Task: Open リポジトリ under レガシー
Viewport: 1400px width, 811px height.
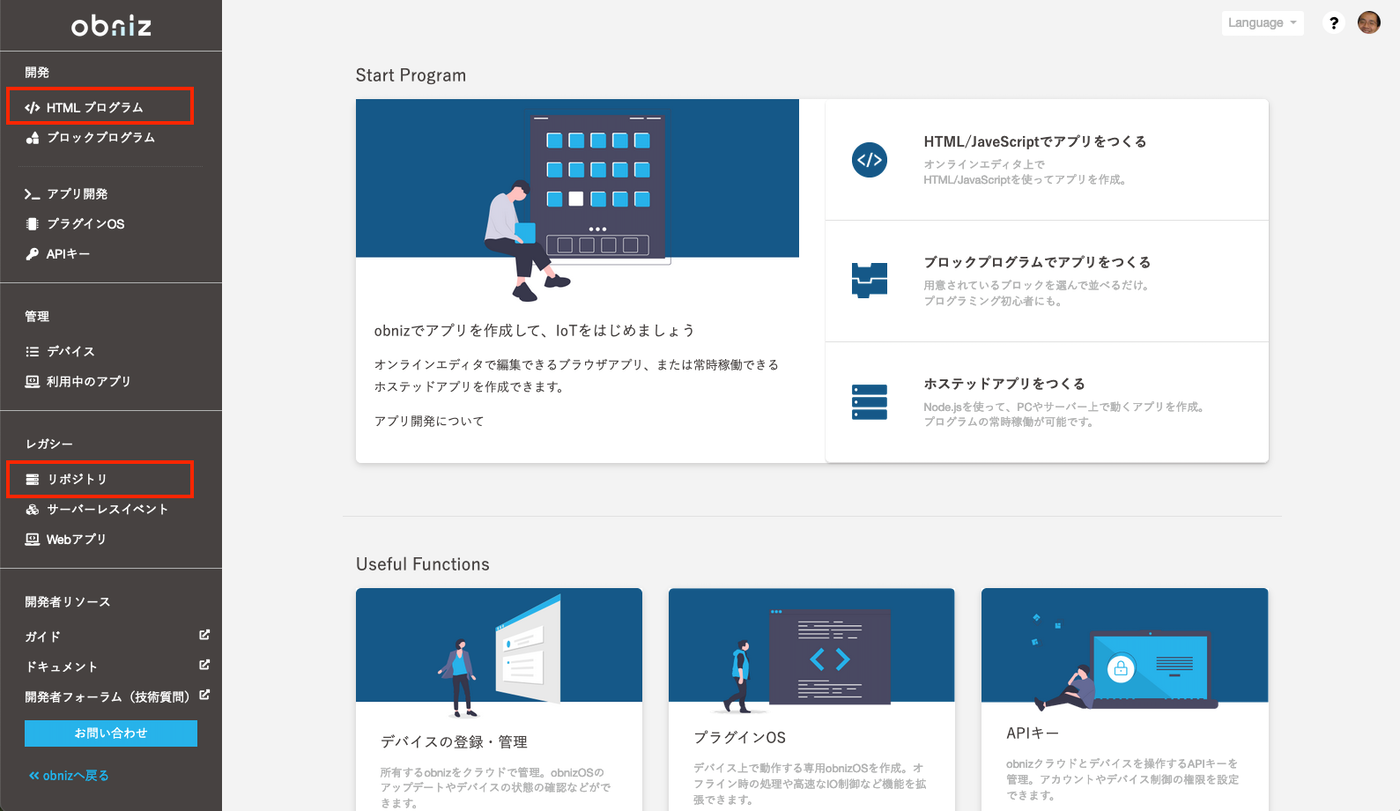Action: pyautogui.click(x=77, y=479)
